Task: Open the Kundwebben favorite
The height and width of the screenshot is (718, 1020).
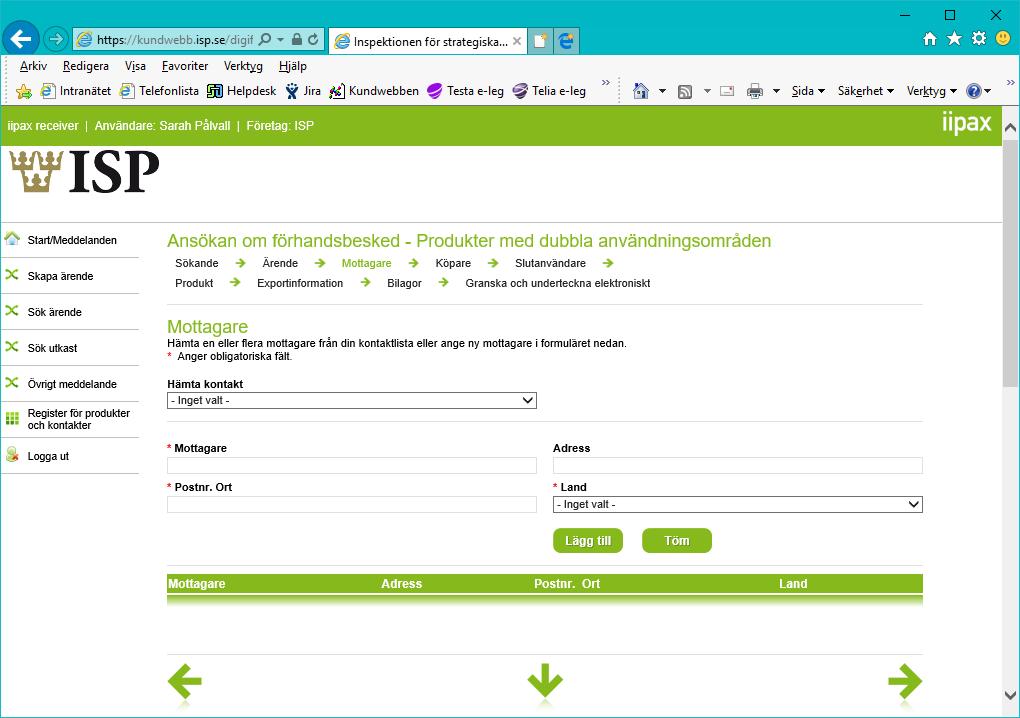Action: [374, 91]
